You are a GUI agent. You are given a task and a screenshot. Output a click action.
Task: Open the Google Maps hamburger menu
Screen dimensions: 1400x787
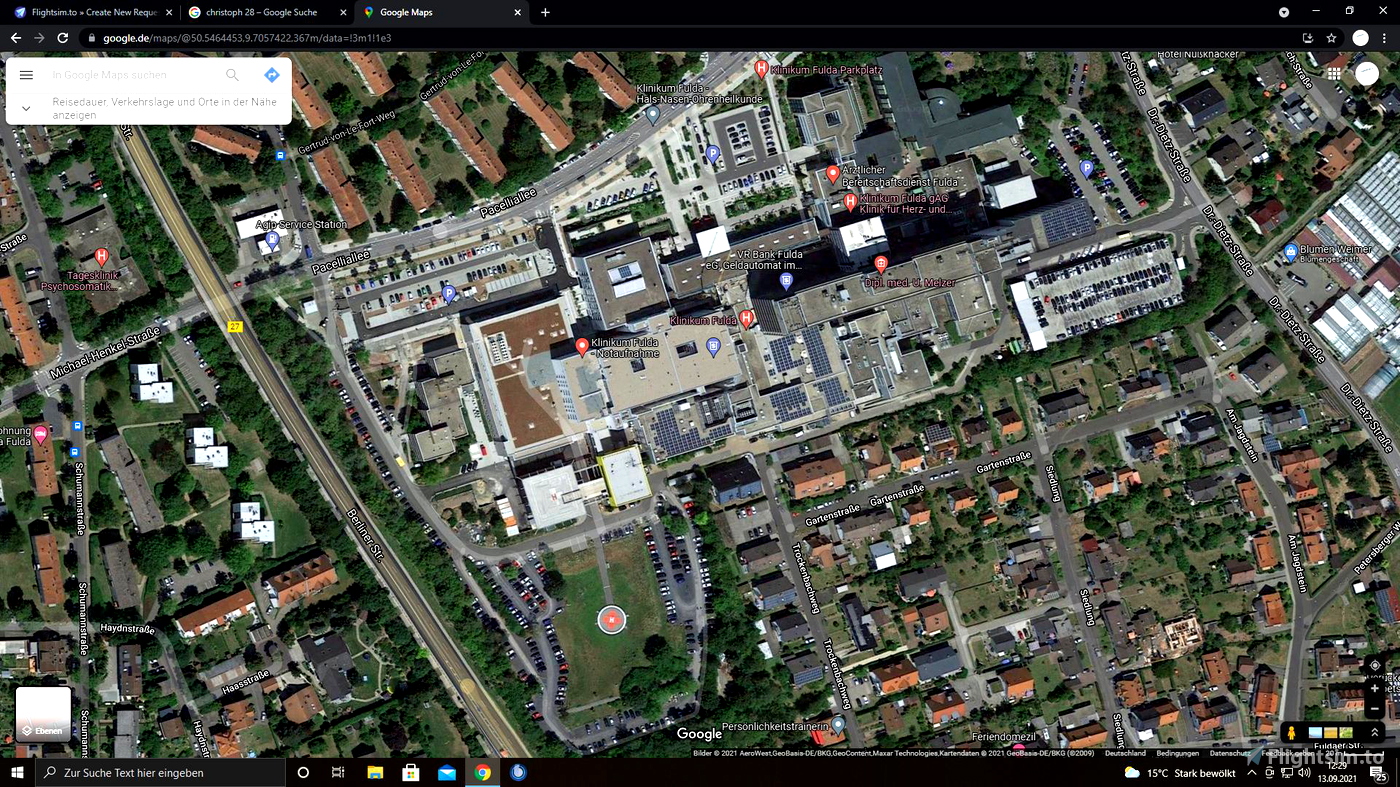[x=26, y=75]
